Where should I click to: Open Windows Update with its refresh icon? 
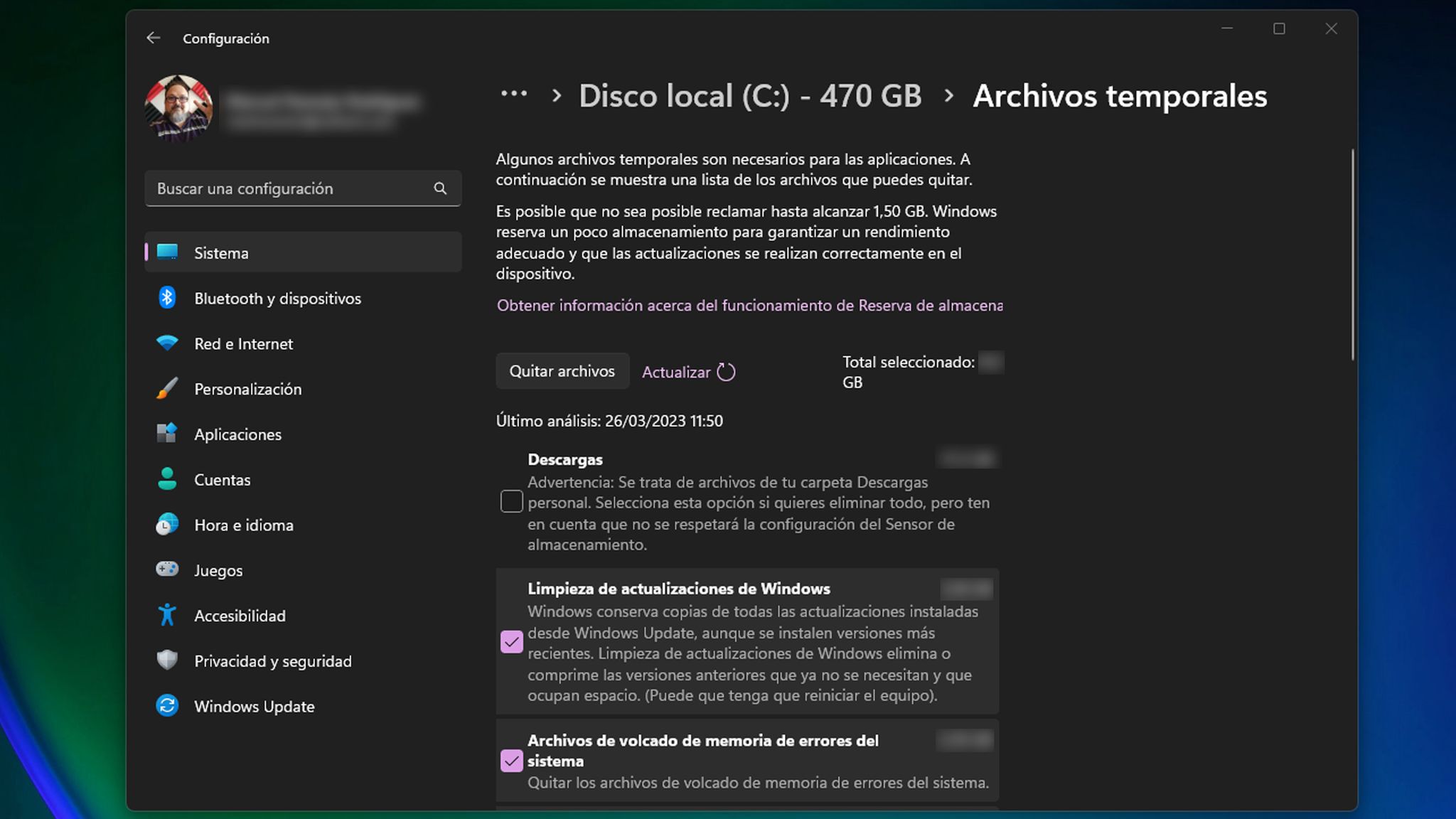coord(168,705)
